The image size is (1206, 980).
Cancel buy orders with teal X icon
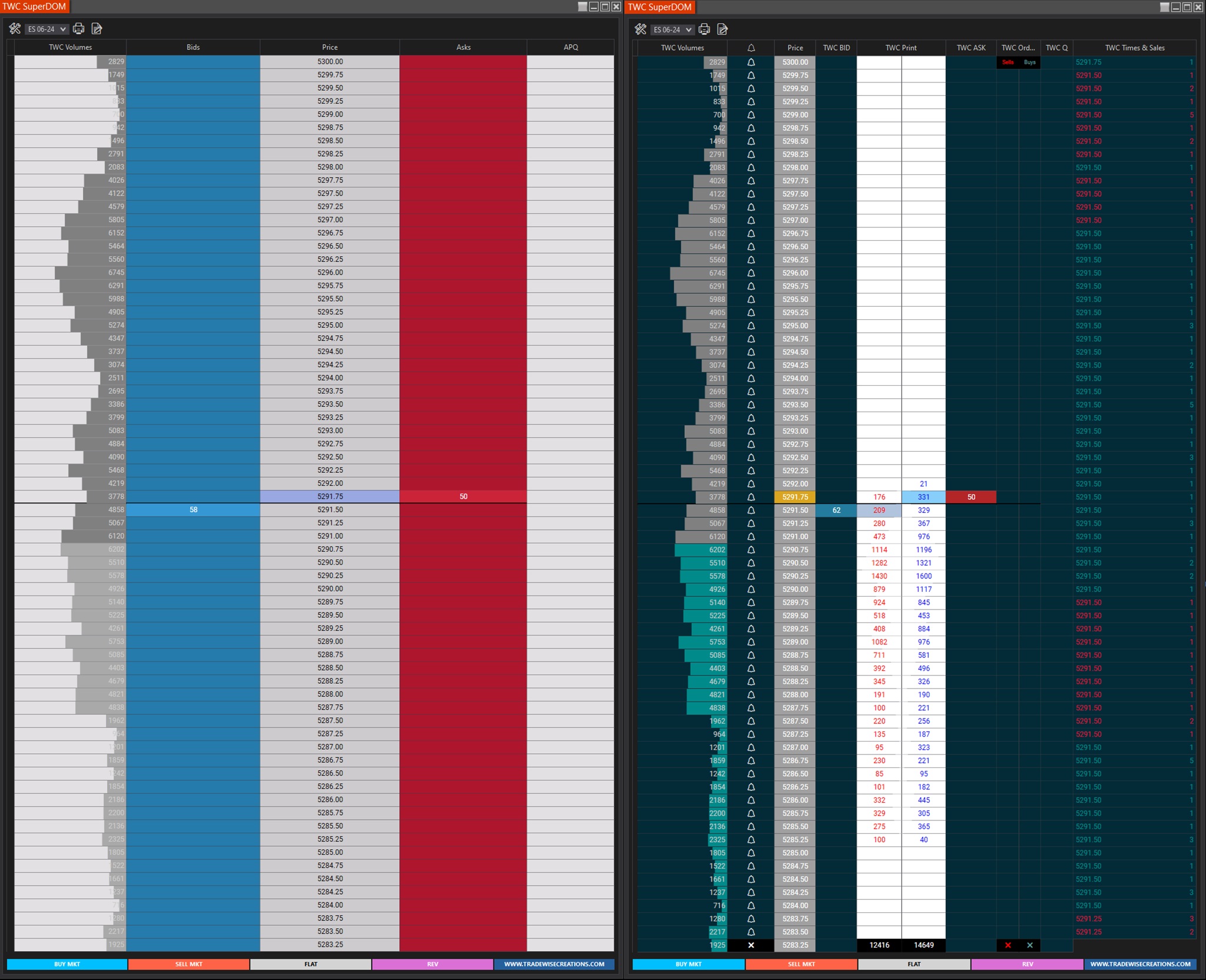pyautogui.click(x=1030, y=945)
